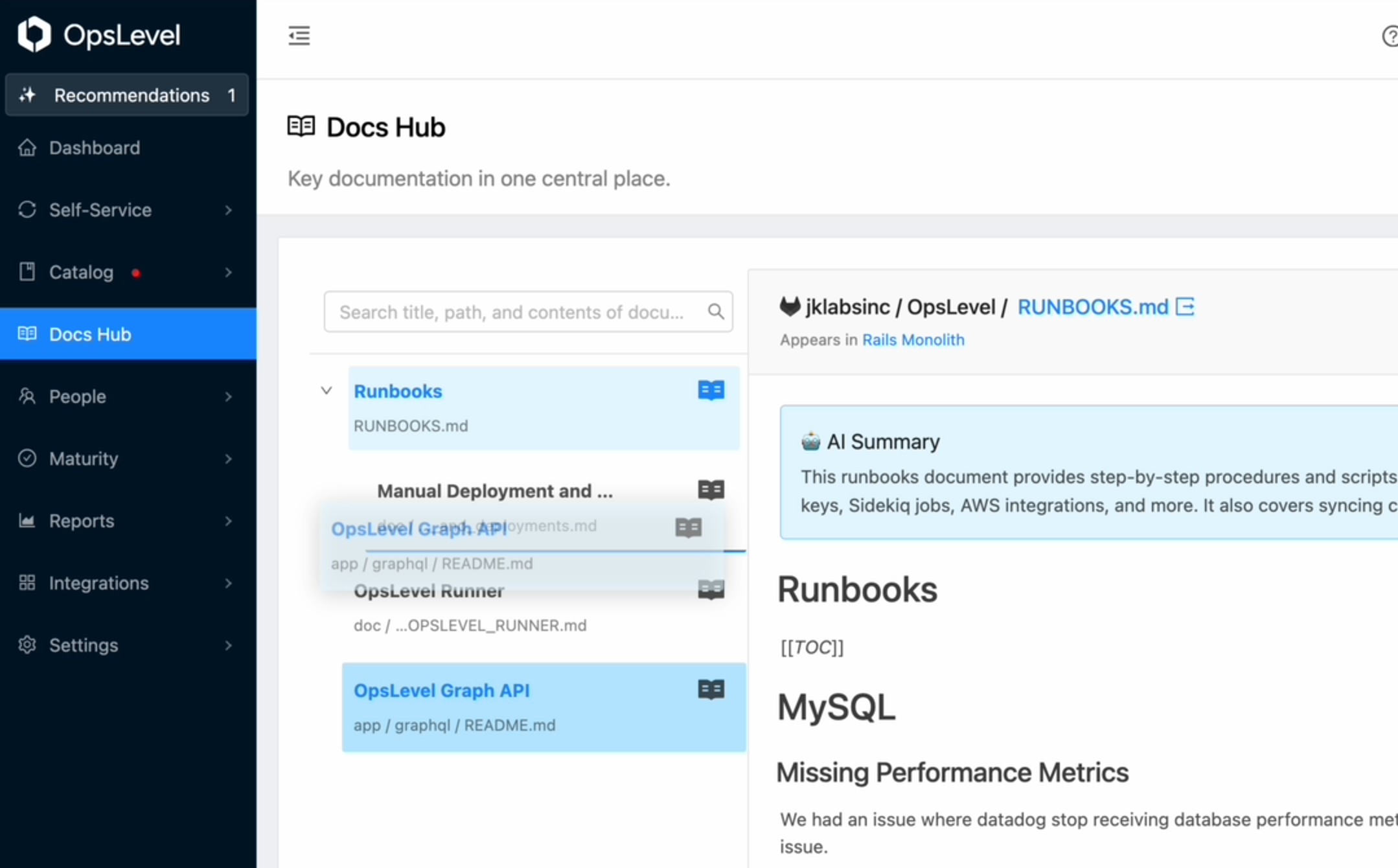Expand the Self-Service sidebar menu
The height and width of the screenshot is (868, 1398).
coord(228,210)
